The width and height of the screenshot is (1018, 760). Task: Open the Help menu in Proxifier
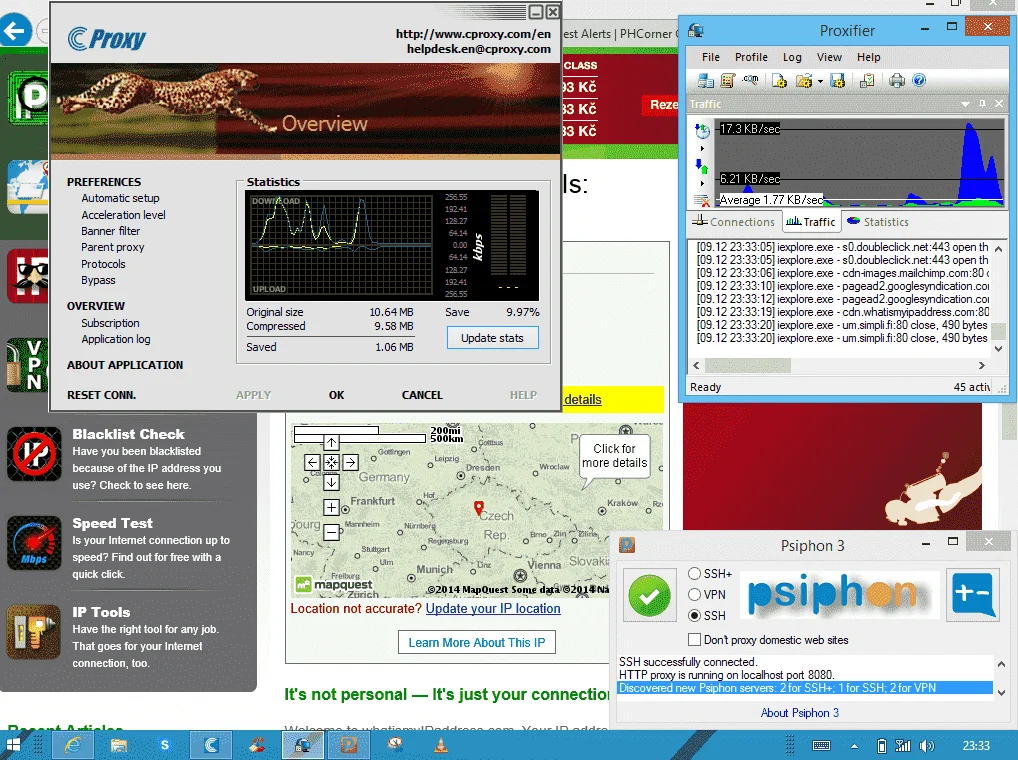(869, 57)
